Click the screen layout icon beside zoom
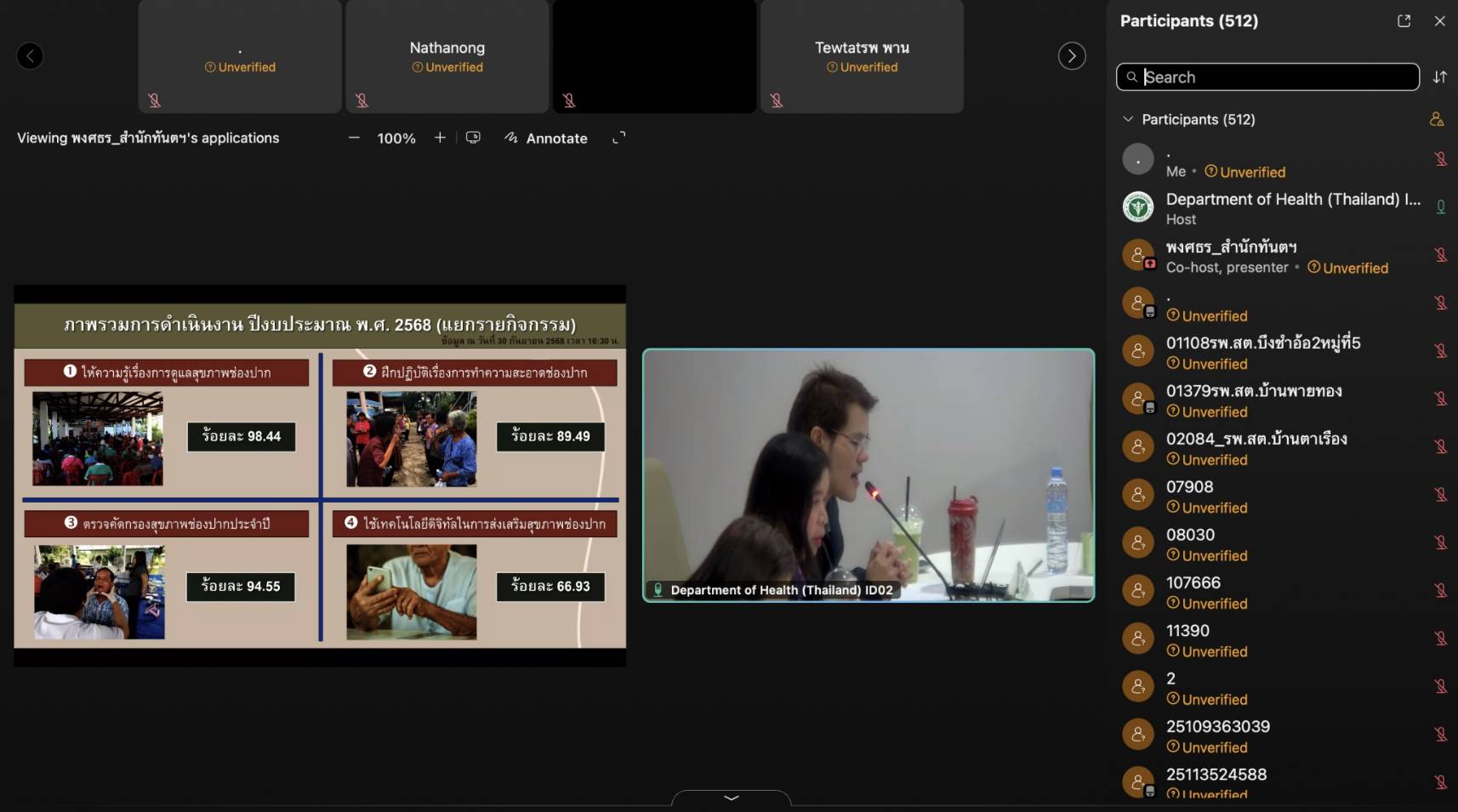This screenshot has width=1458, height=812. pos(473,138)
